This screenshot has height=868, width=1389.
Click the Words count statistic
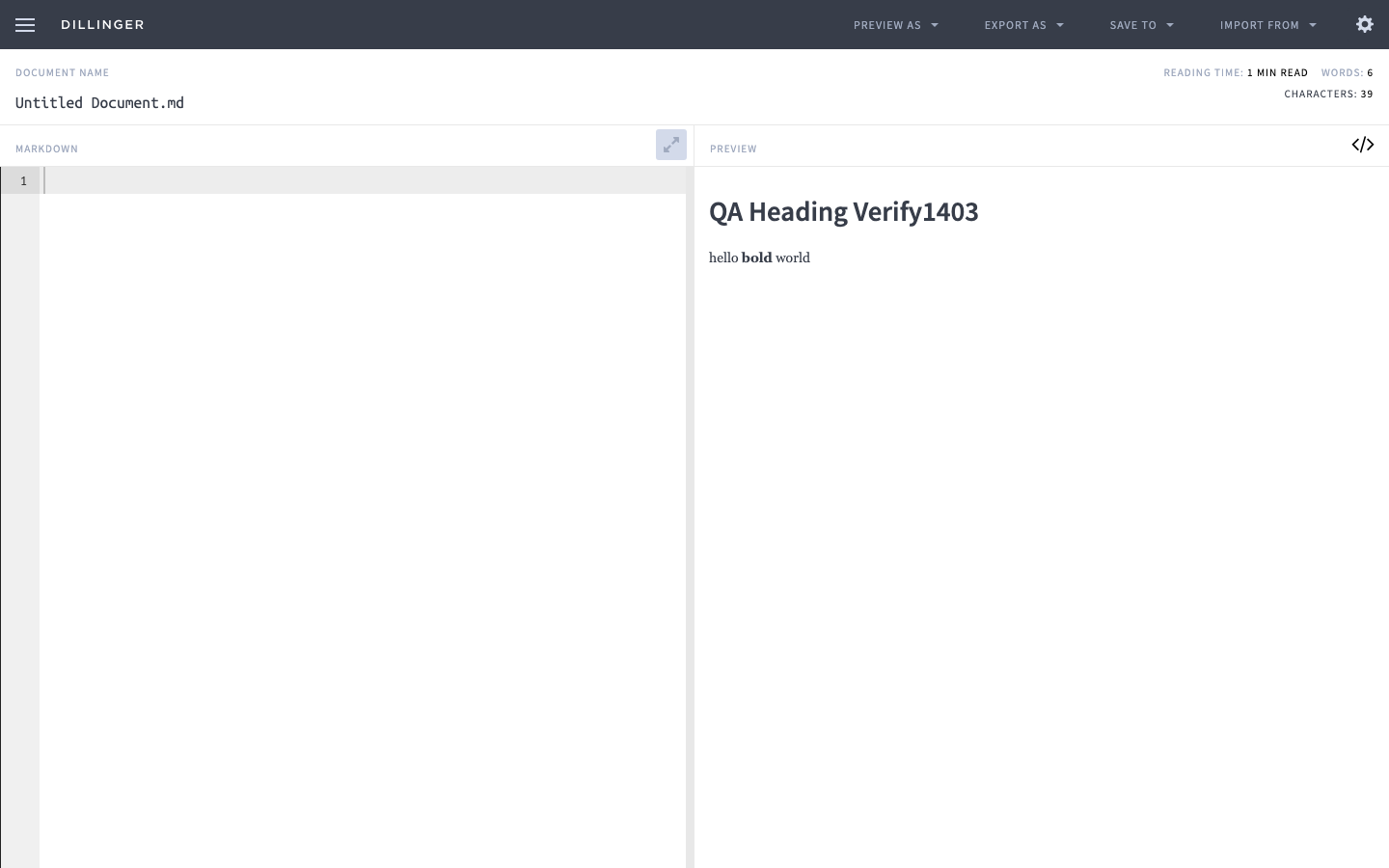[x=1348, y=72]
